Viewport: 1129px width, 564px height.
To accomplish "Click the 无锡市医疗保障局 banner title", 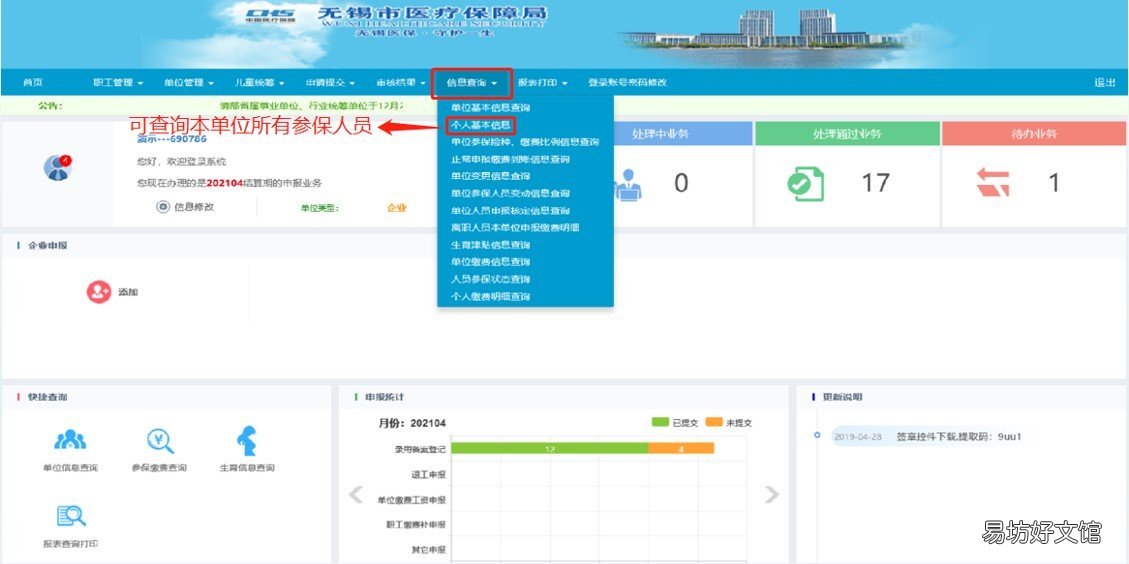I will (432, 14).
